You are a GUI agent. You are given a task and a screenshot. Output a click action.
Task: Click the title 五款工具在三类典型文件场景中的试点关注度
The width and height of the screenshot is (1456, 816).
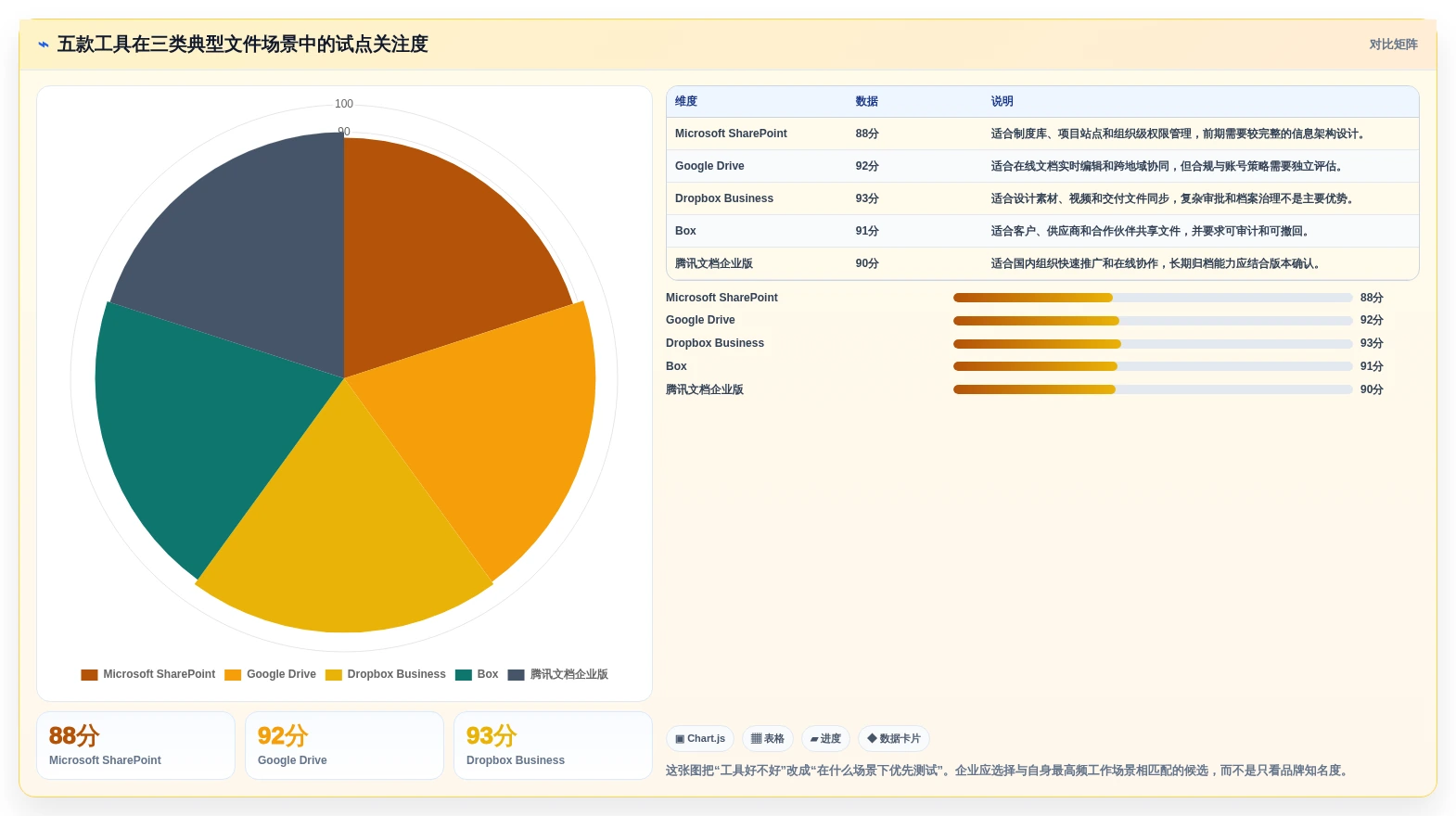[243, 45]
